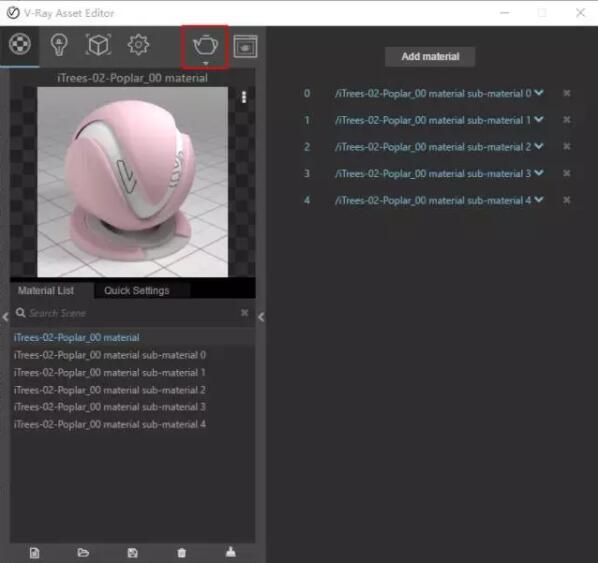Viewport: 598px width, 563px height.
Task: Click the save material disk icon
Action: pyautogui.click(x=132, y=553)
